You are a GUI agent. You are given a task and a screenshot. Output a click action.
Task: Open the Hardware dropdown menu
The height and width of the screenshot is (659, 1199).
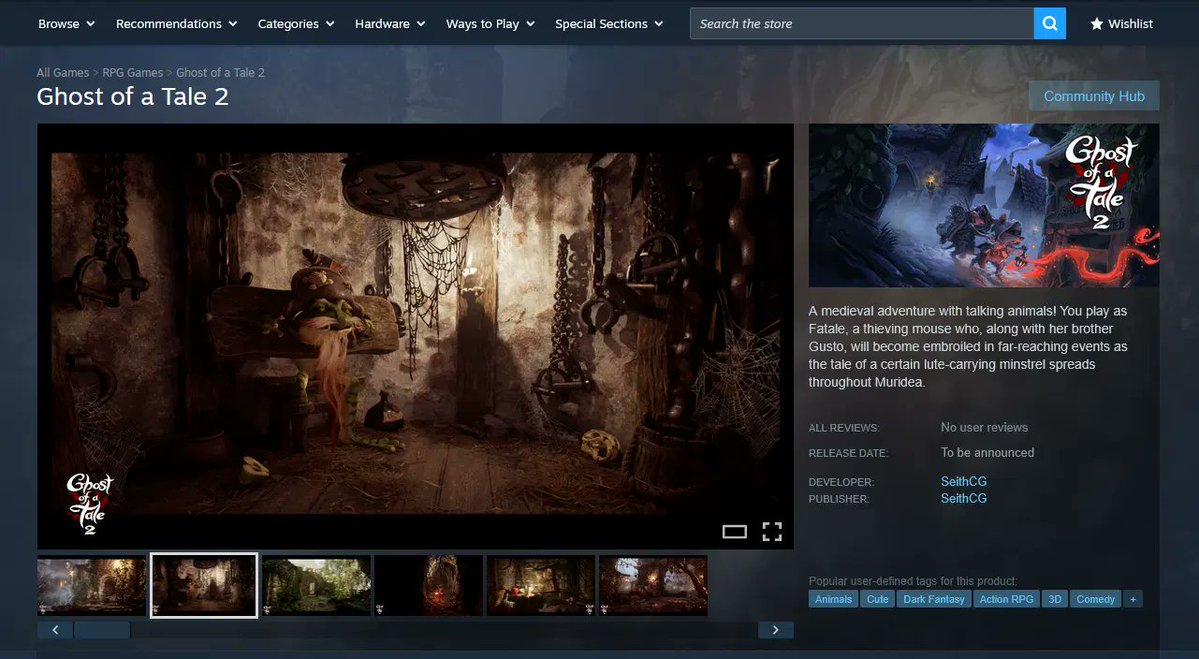(x=390, y=24)
